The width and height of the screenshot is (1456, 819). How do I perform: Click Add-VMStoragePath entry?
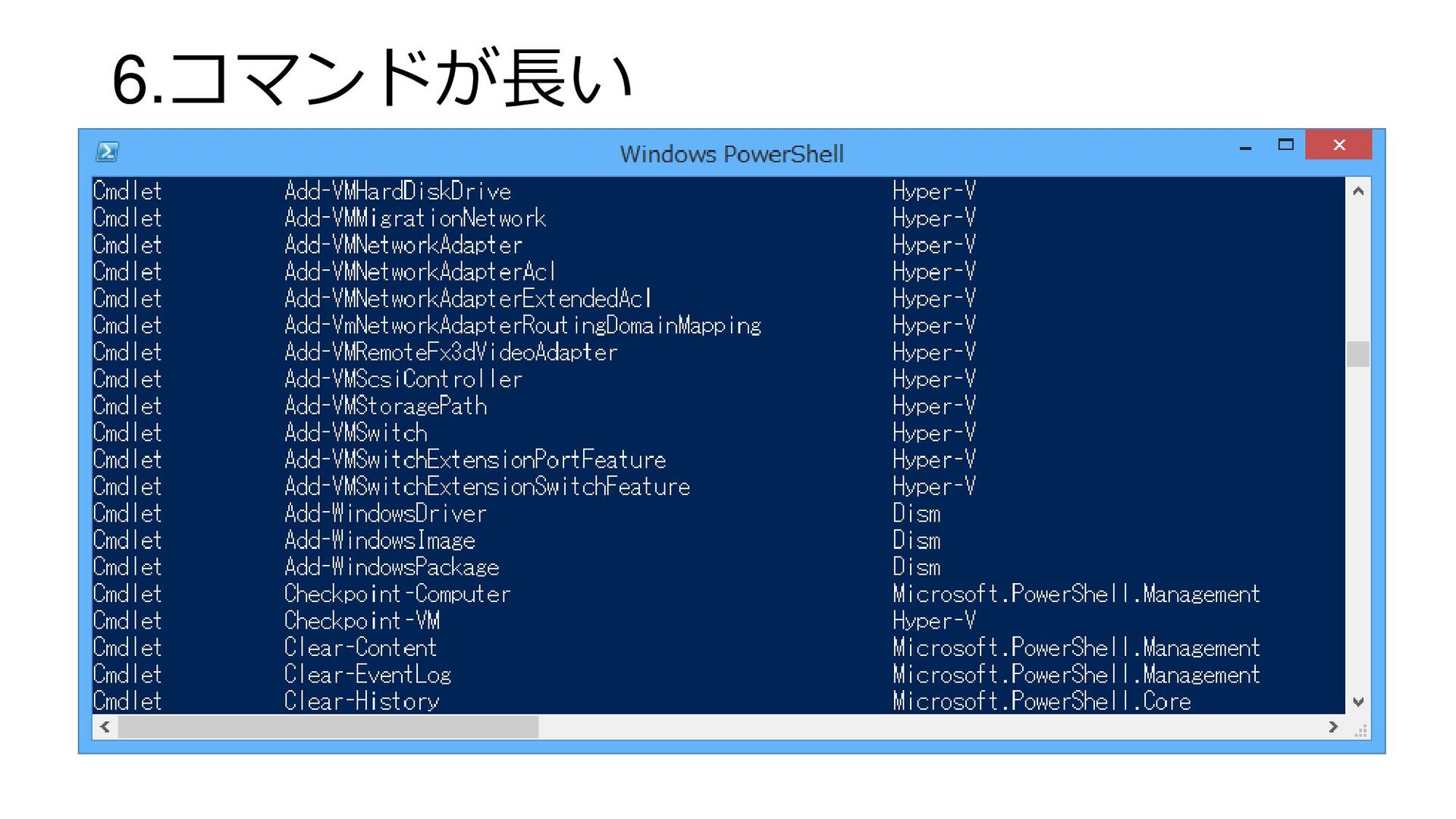(385, 406)
